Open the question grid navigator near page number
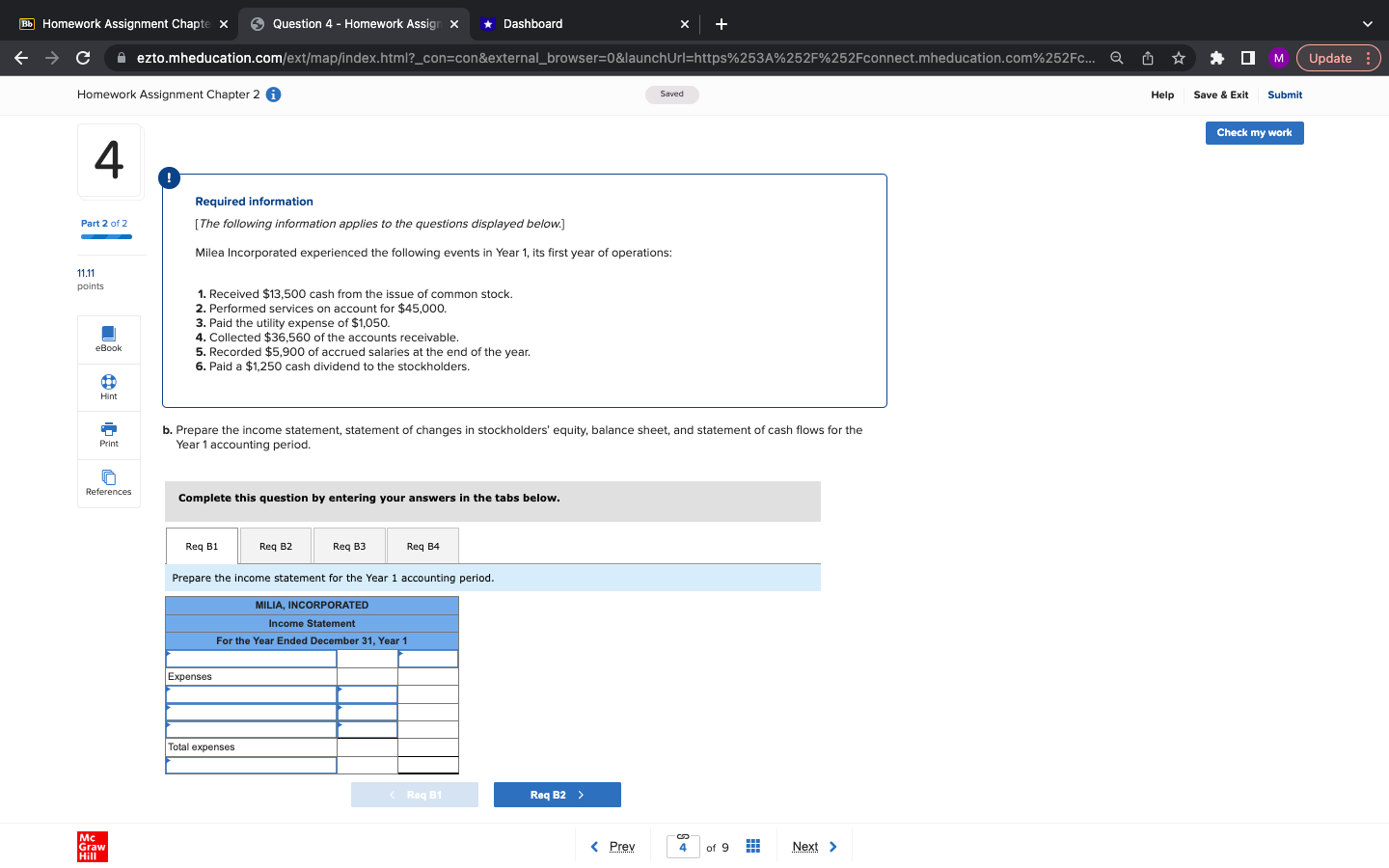 753,846
